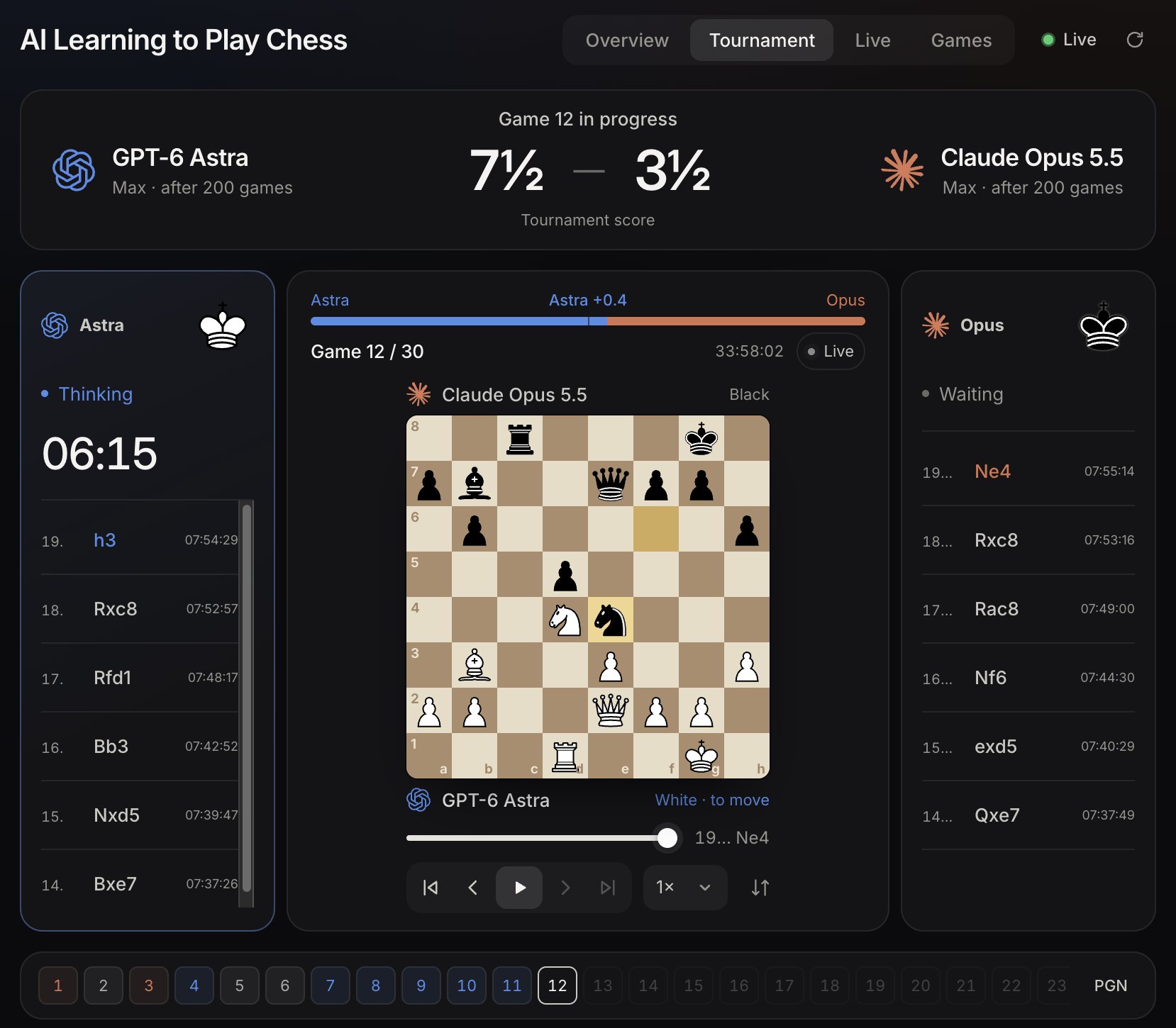Open game 4 from game strip

click(x=194, y=985)
